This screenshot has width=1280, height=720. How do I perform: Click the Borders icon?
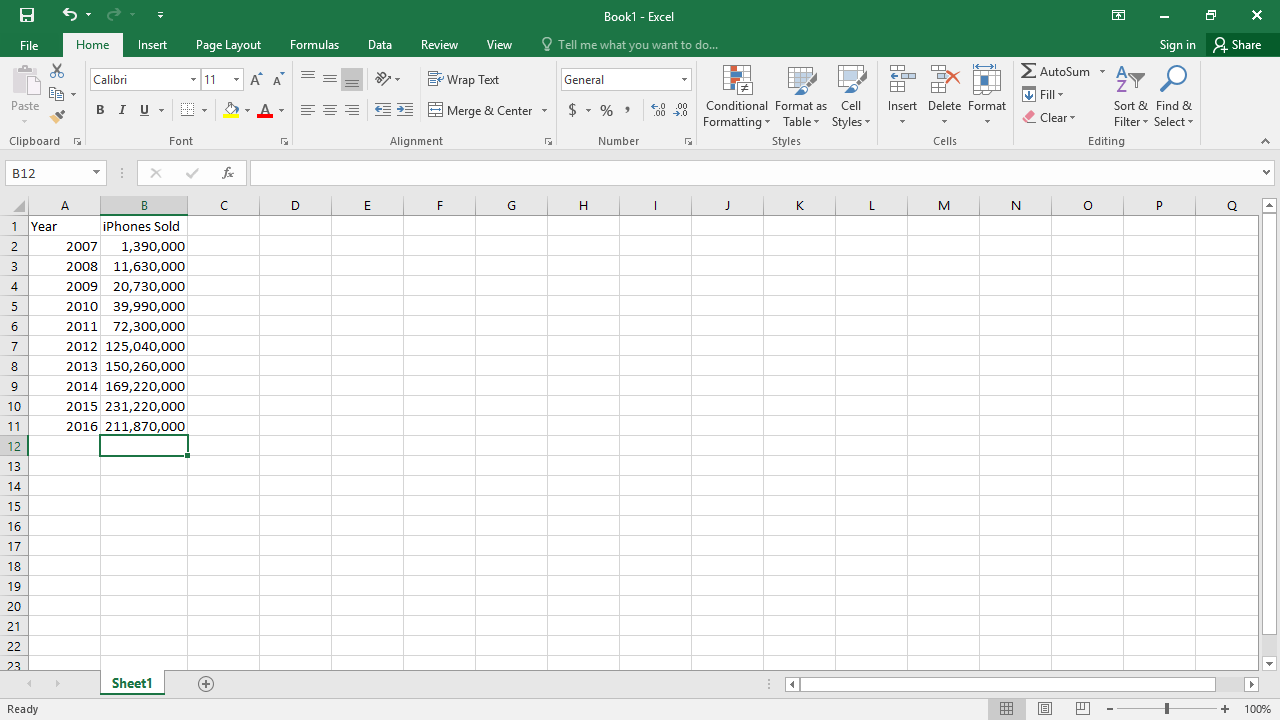(x=188, y=110)
